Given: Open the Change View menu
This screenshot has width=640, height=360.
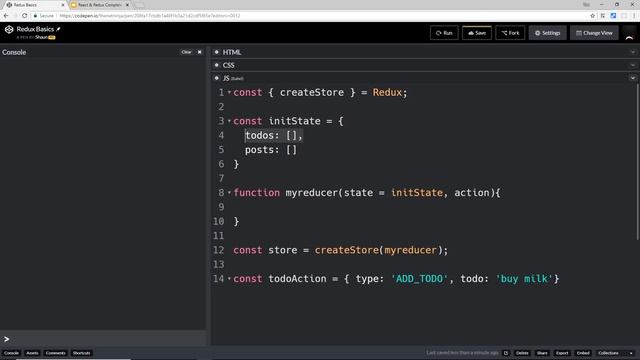Looking at the screenshot, I should pos(594,33).
